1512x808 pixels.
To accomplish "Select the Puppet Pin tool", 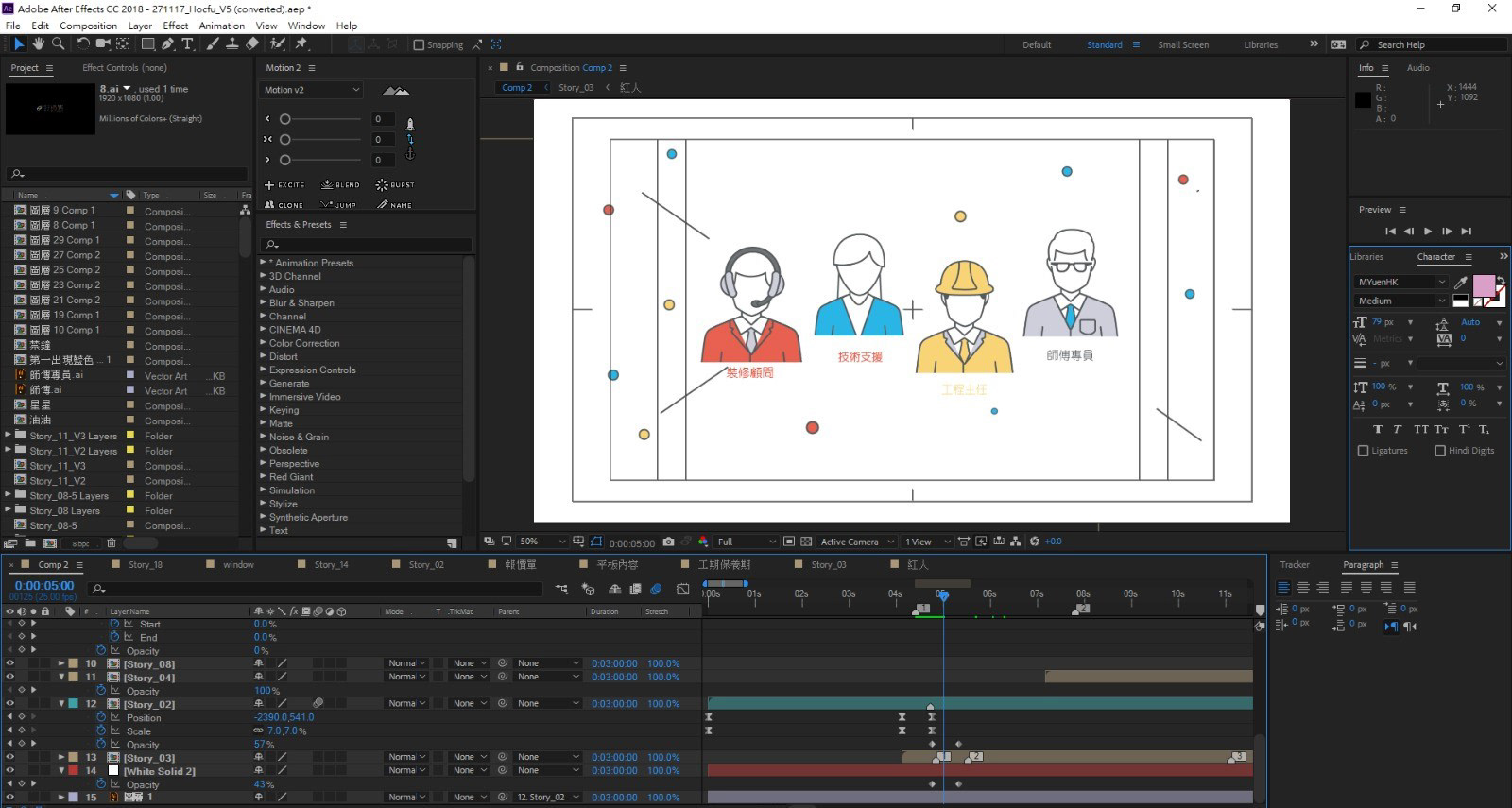I will coord(301,43).
